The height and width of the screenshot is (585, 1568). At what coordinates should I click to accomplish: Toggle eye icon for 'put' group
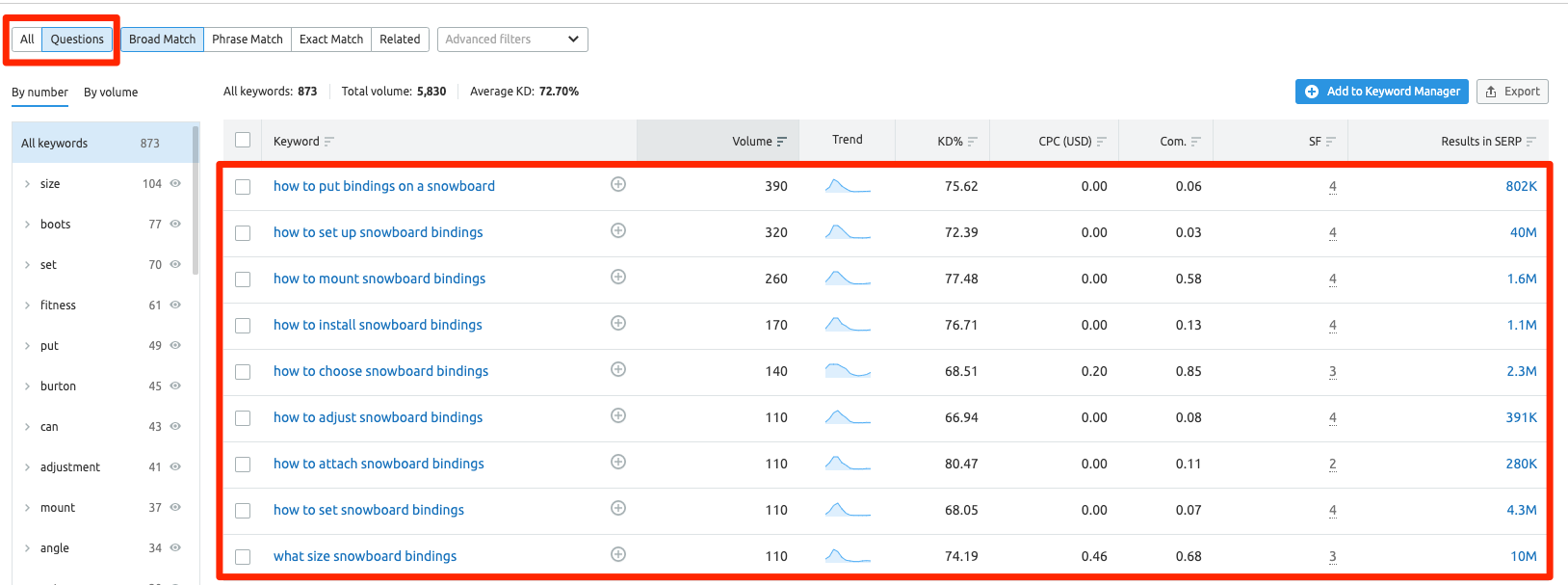point(175,345)
